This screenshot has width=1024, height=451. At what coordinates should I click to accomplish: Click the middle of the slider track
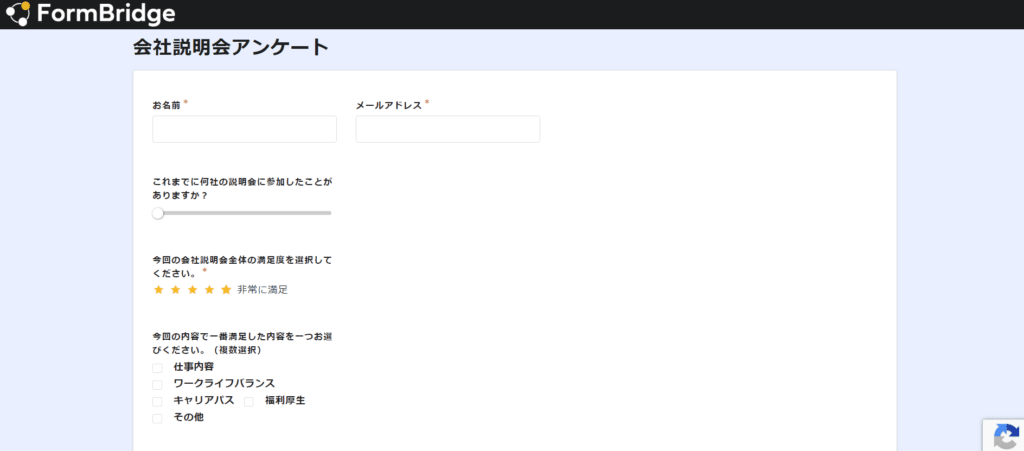(x=243, y=213)
